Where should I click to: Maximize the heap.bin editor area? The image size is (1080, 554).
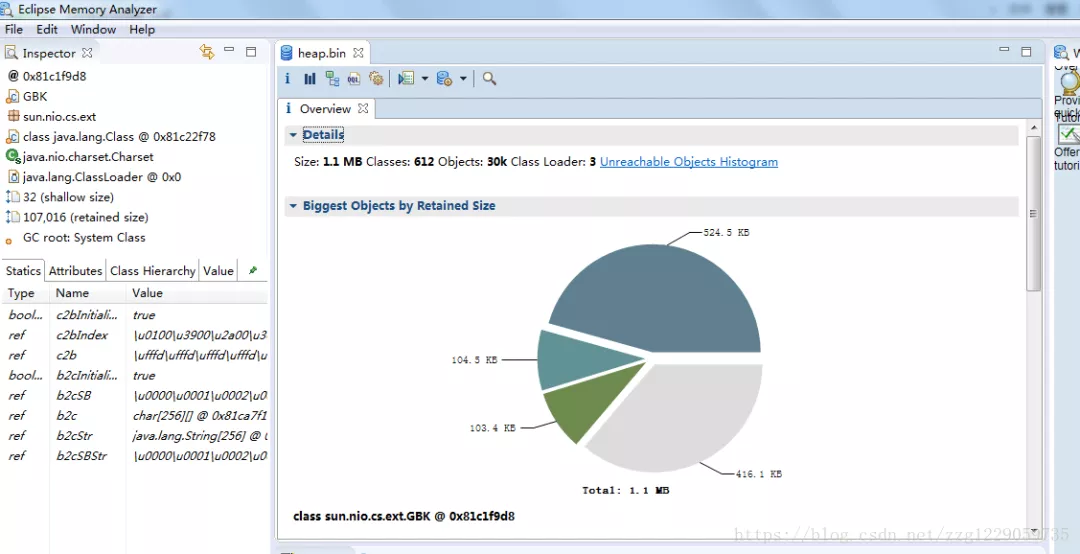(1026, 52)
